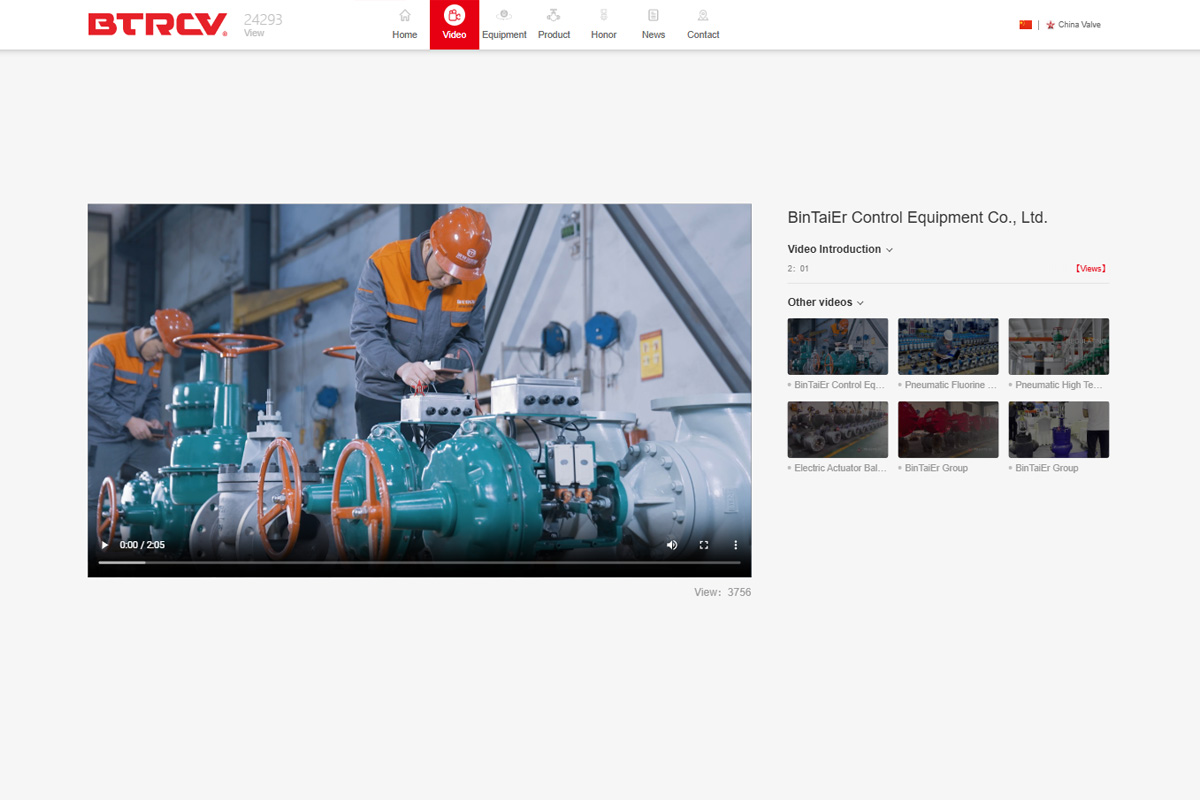The width and height of the screenshot is (1200, 800).
Task: Click the red Views link
Action: tap(1090, 269)
